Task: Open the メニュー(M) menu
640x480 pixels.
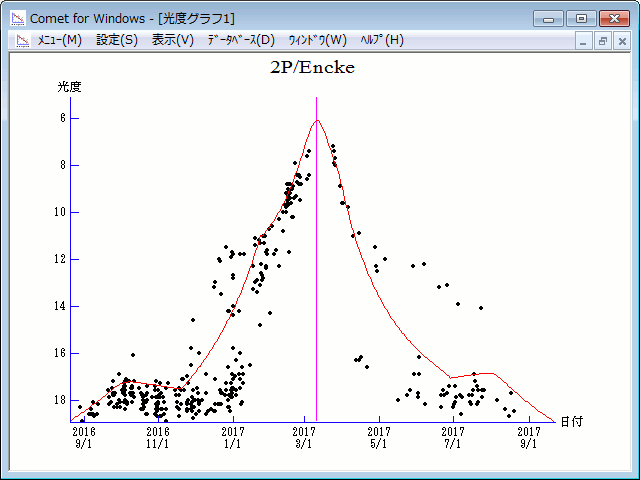Action: point(60,40)
